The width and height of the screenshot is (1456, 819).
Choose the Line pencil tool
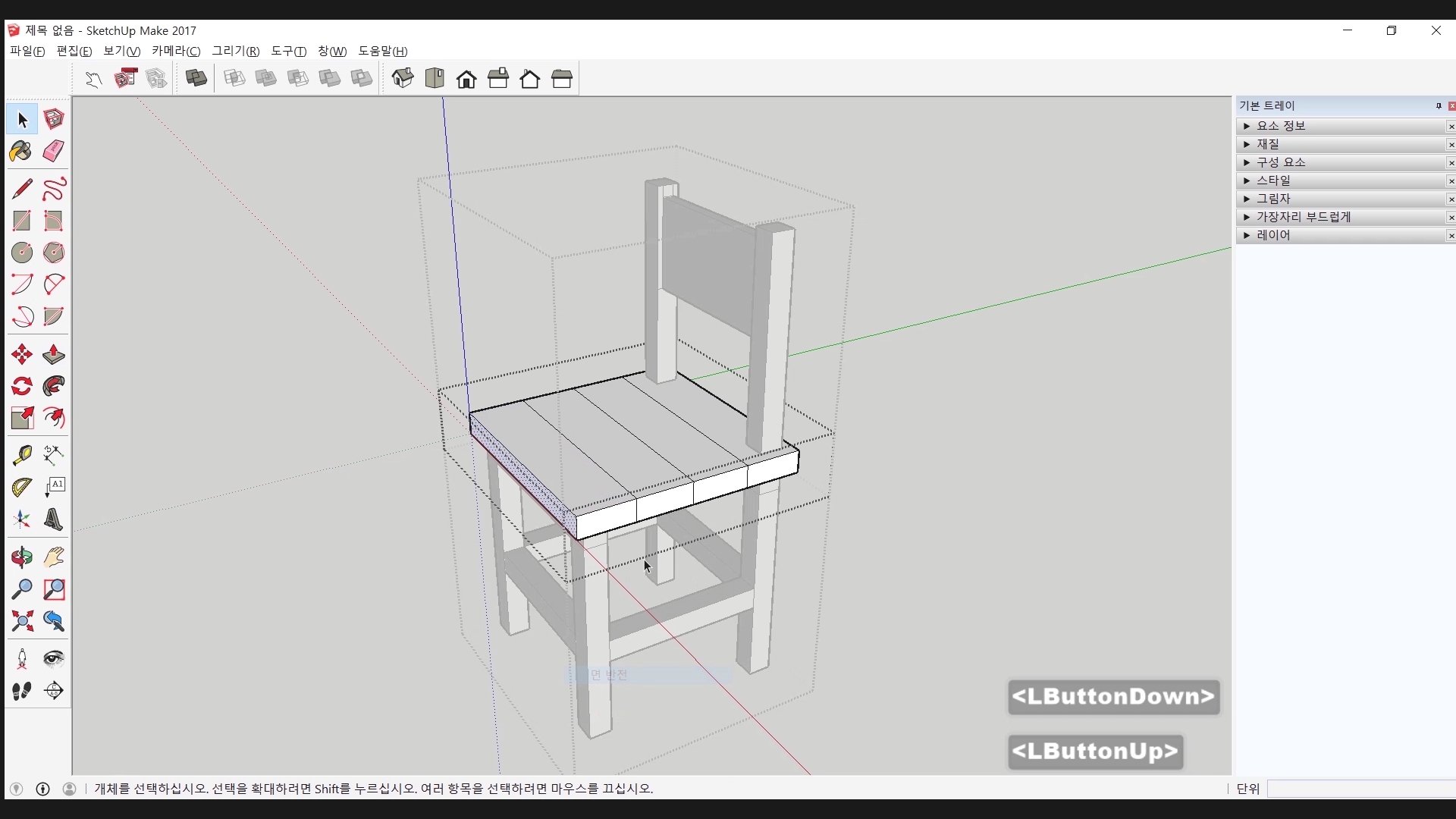(22, 189)
